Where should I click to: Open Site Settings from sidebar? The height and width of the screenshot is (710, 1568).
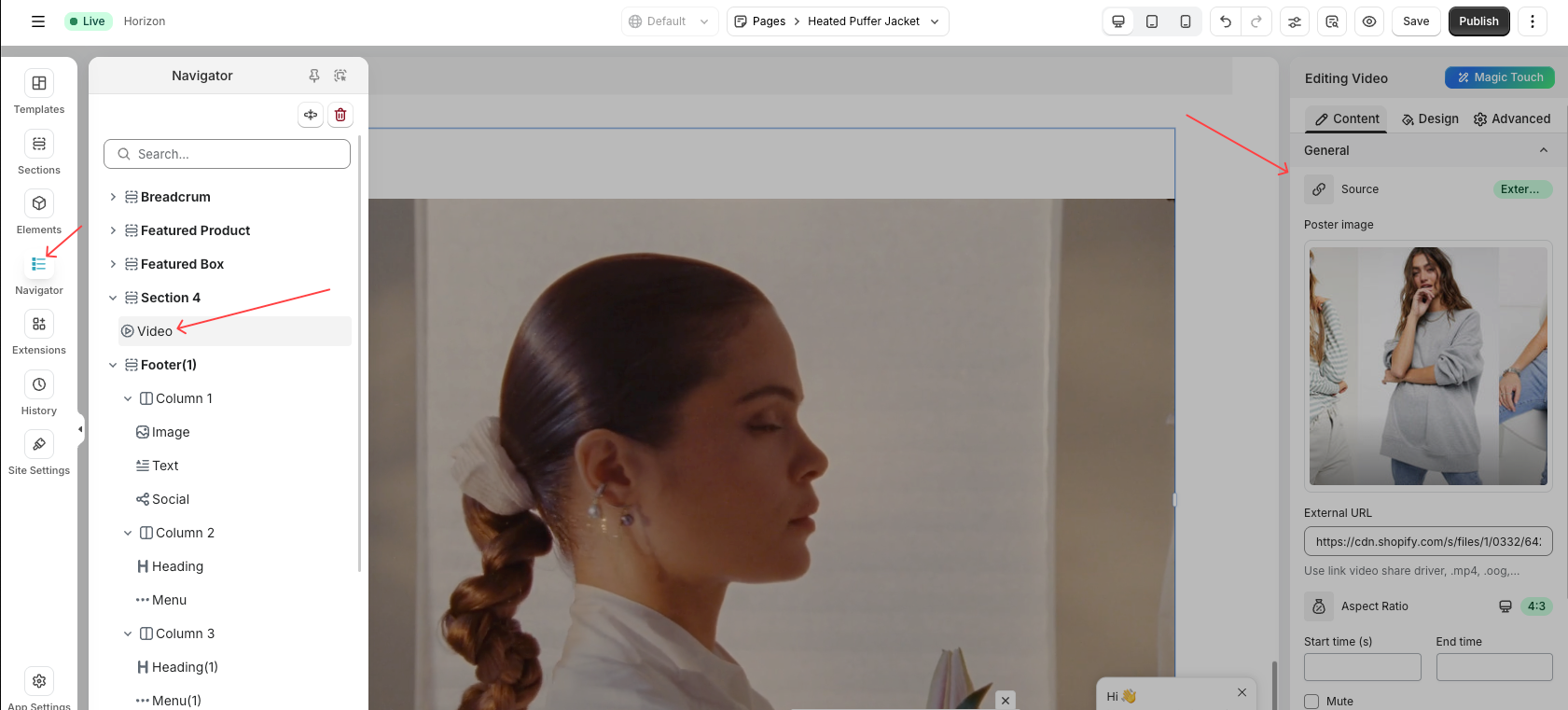click(x=39, y=453)
